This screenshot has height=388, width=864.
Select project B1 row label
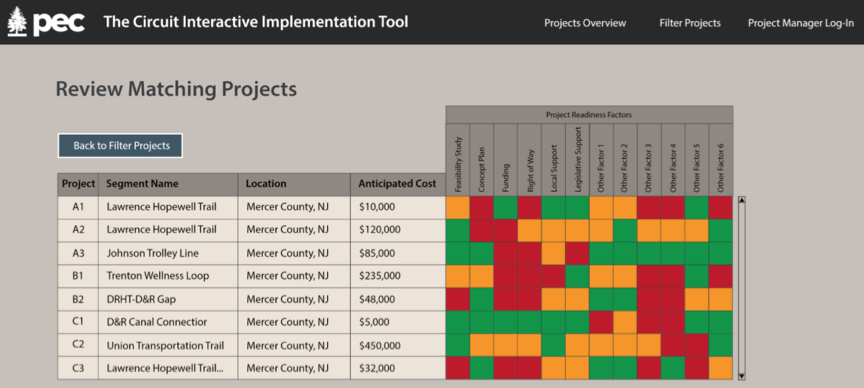click(x=78, y=276)
